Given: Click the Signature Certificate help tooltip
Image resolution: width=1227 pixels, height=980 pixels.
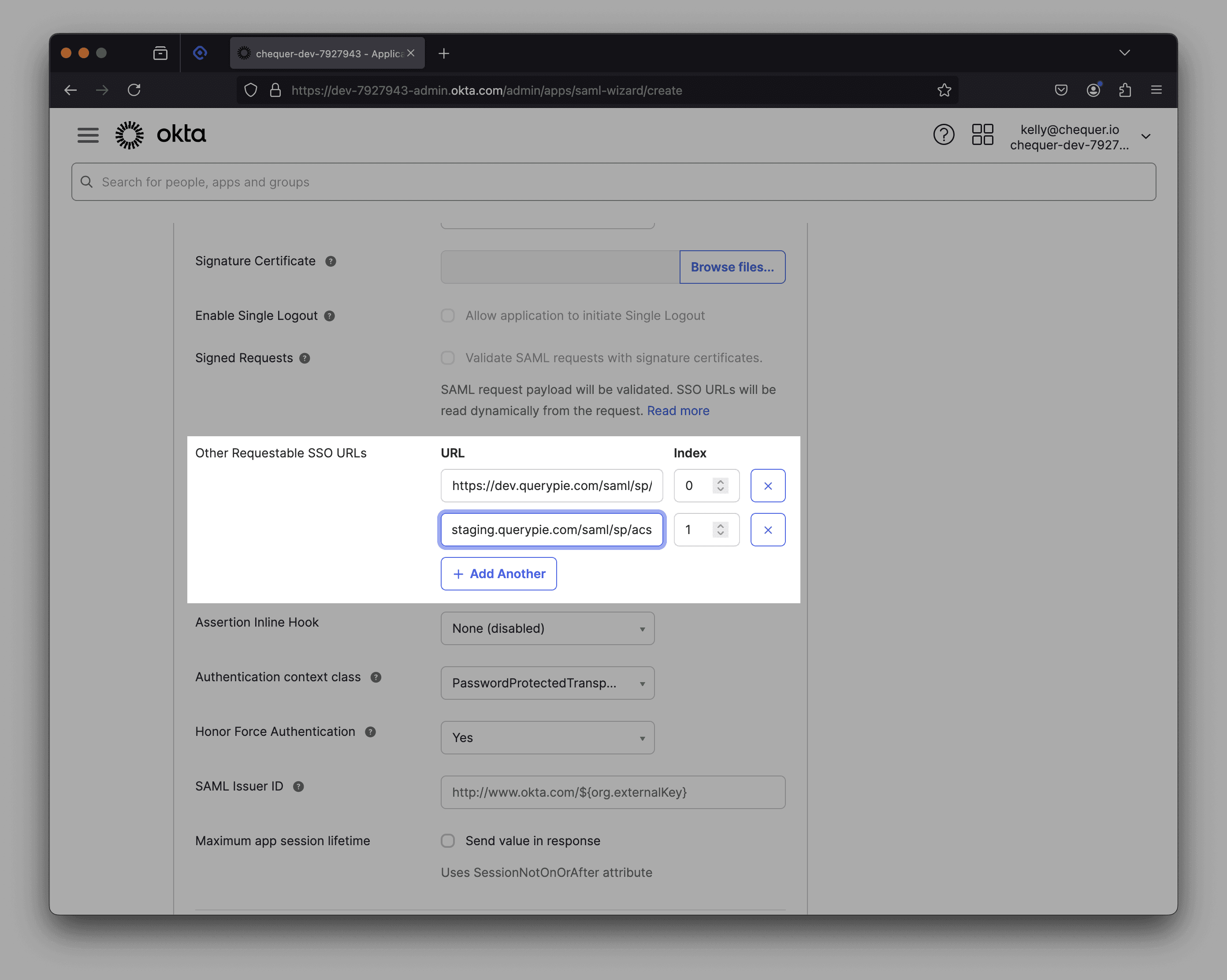Looking at the screenshot, I should point(331,262).
